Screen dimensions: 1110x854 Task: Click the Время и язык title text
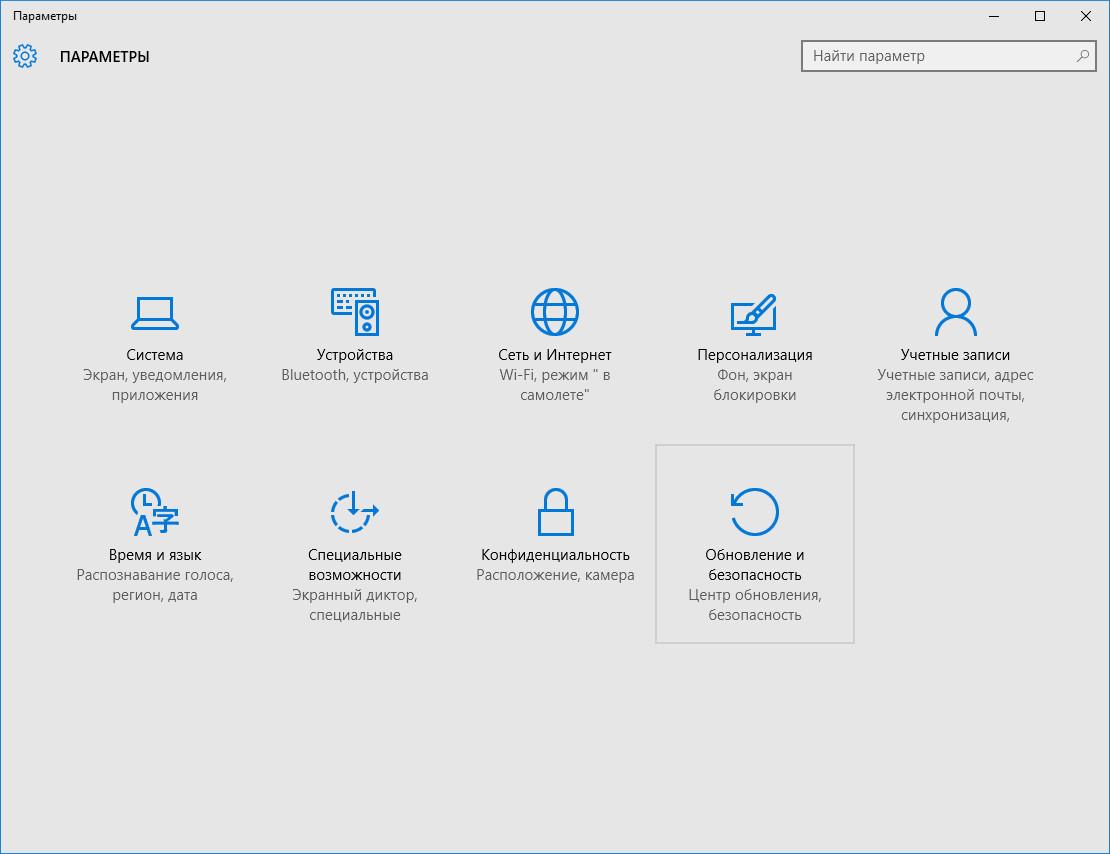tap(155, 555)
